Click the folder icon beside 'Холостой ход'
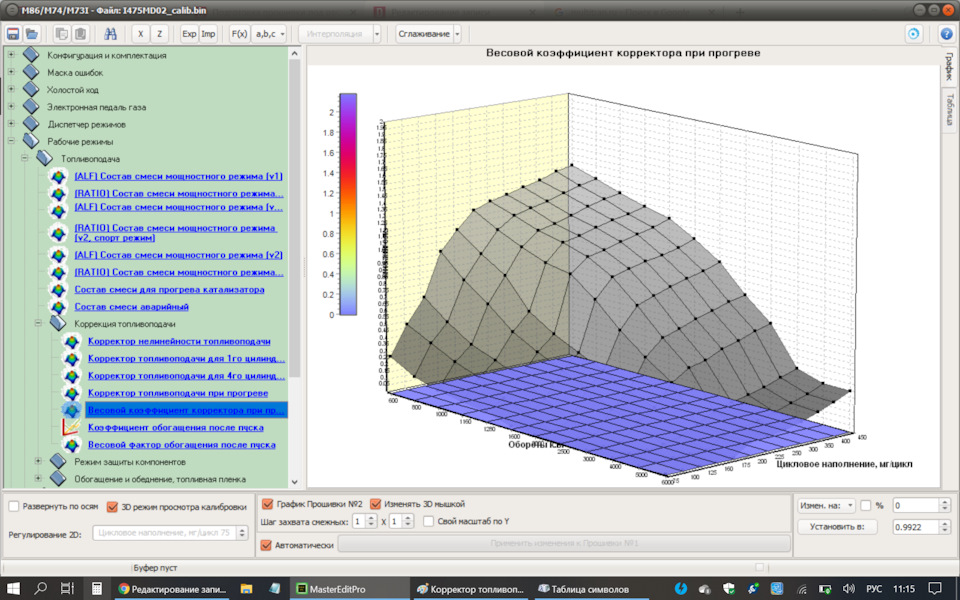 31,89
